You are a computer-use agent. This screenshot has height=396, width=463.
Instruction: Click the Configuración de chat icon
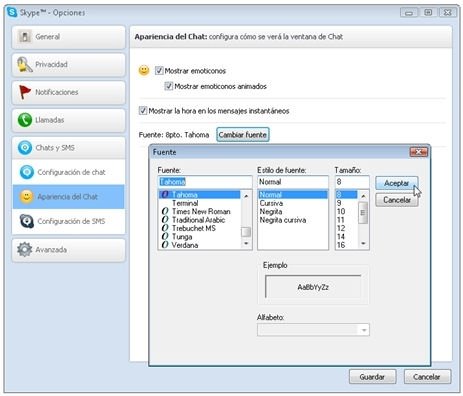pos(27,172)
